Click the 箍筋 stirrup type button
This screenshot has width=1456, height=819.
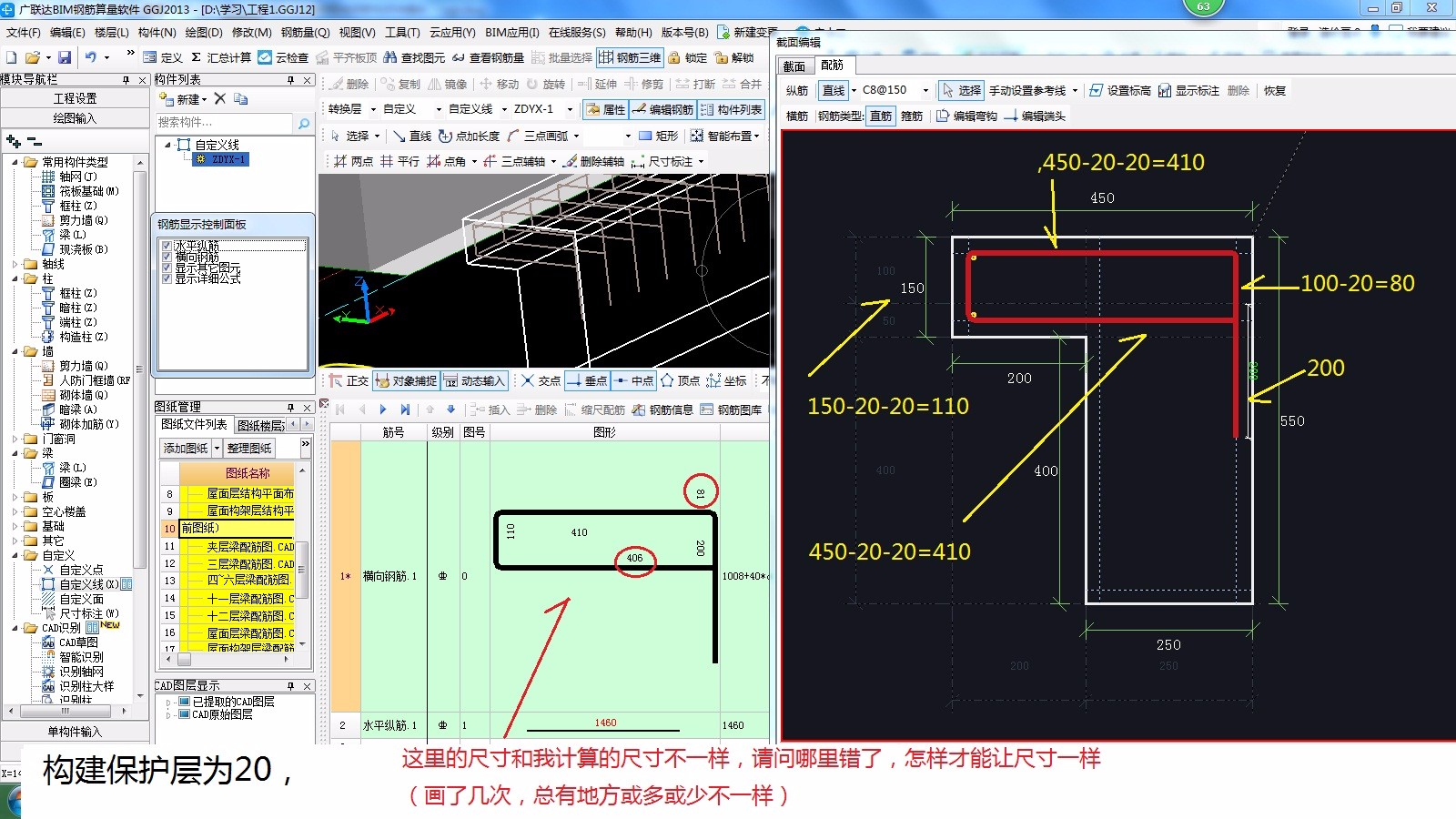[912, 116]
